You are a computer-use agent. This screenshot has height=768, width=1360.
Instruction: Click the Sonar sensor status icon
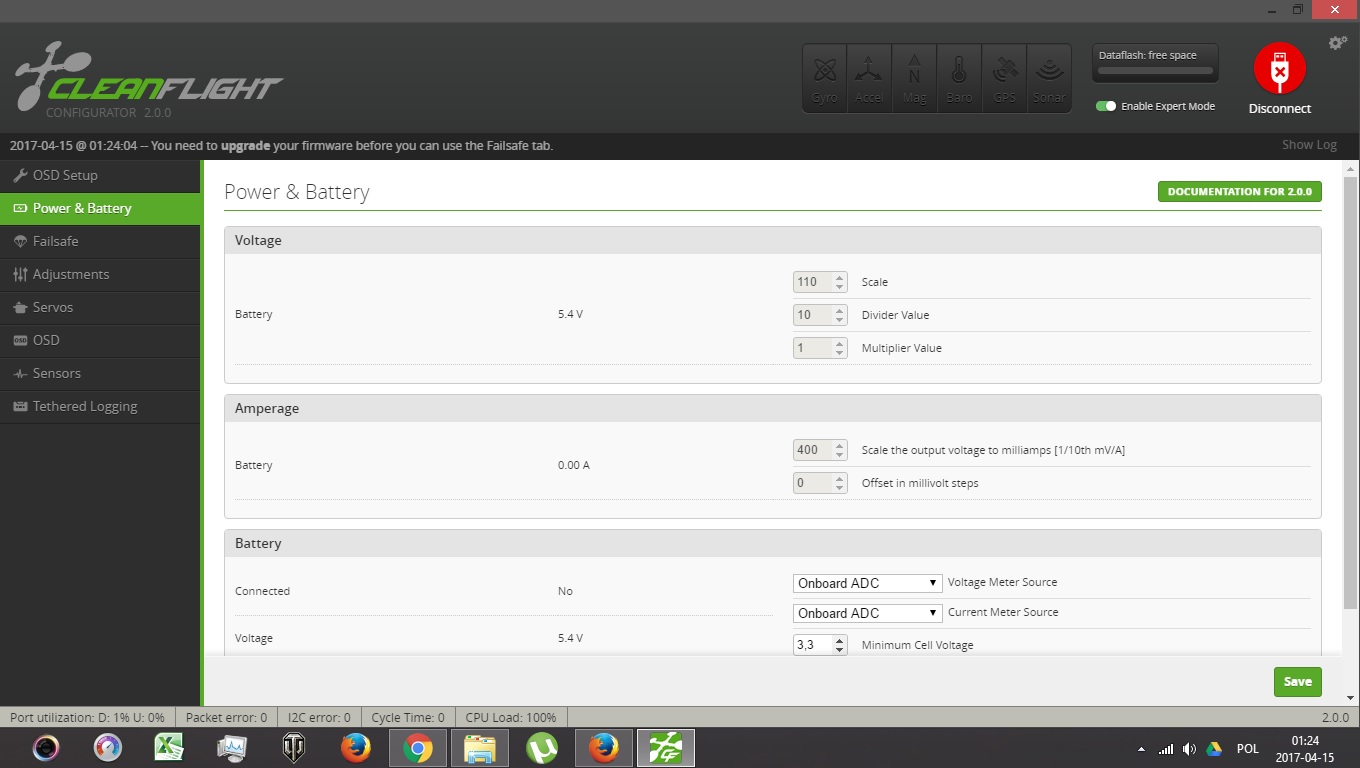coord(1049,78)
